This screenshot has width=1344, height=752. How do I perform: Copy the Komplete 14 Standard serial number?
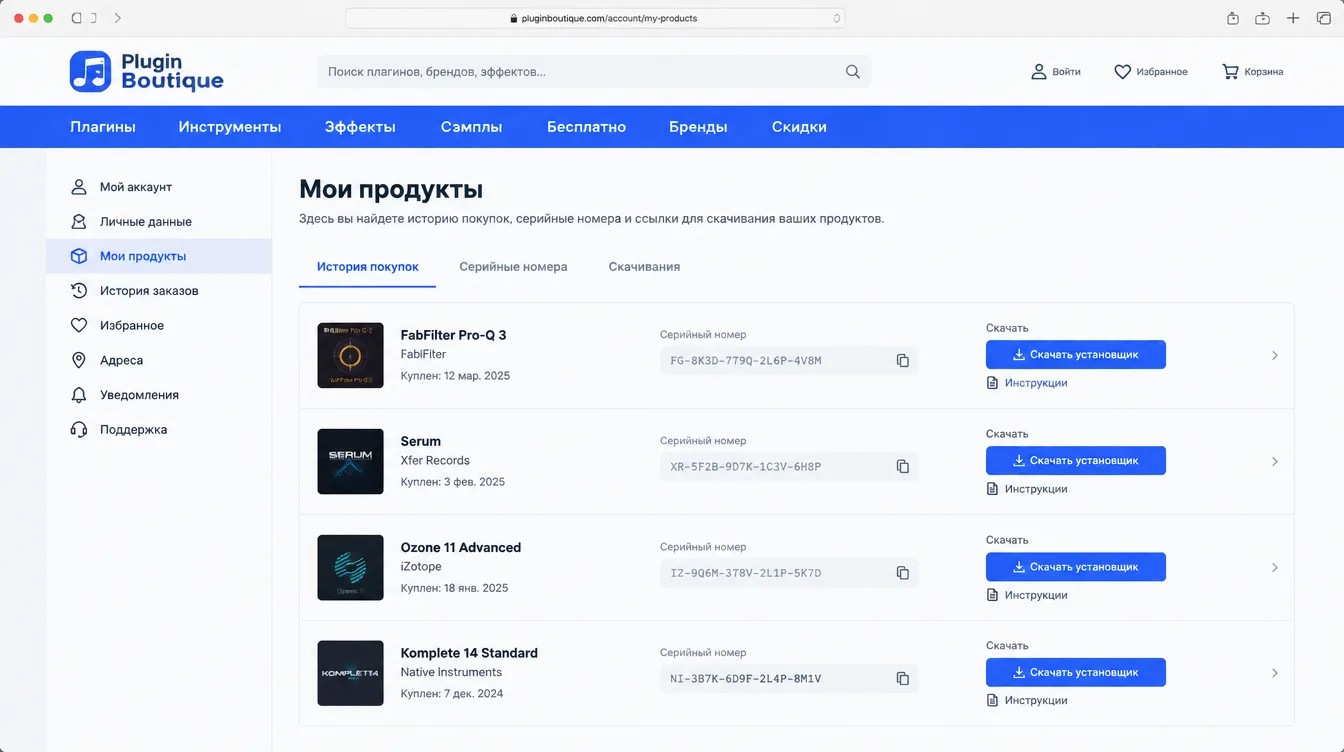(903, 679)
